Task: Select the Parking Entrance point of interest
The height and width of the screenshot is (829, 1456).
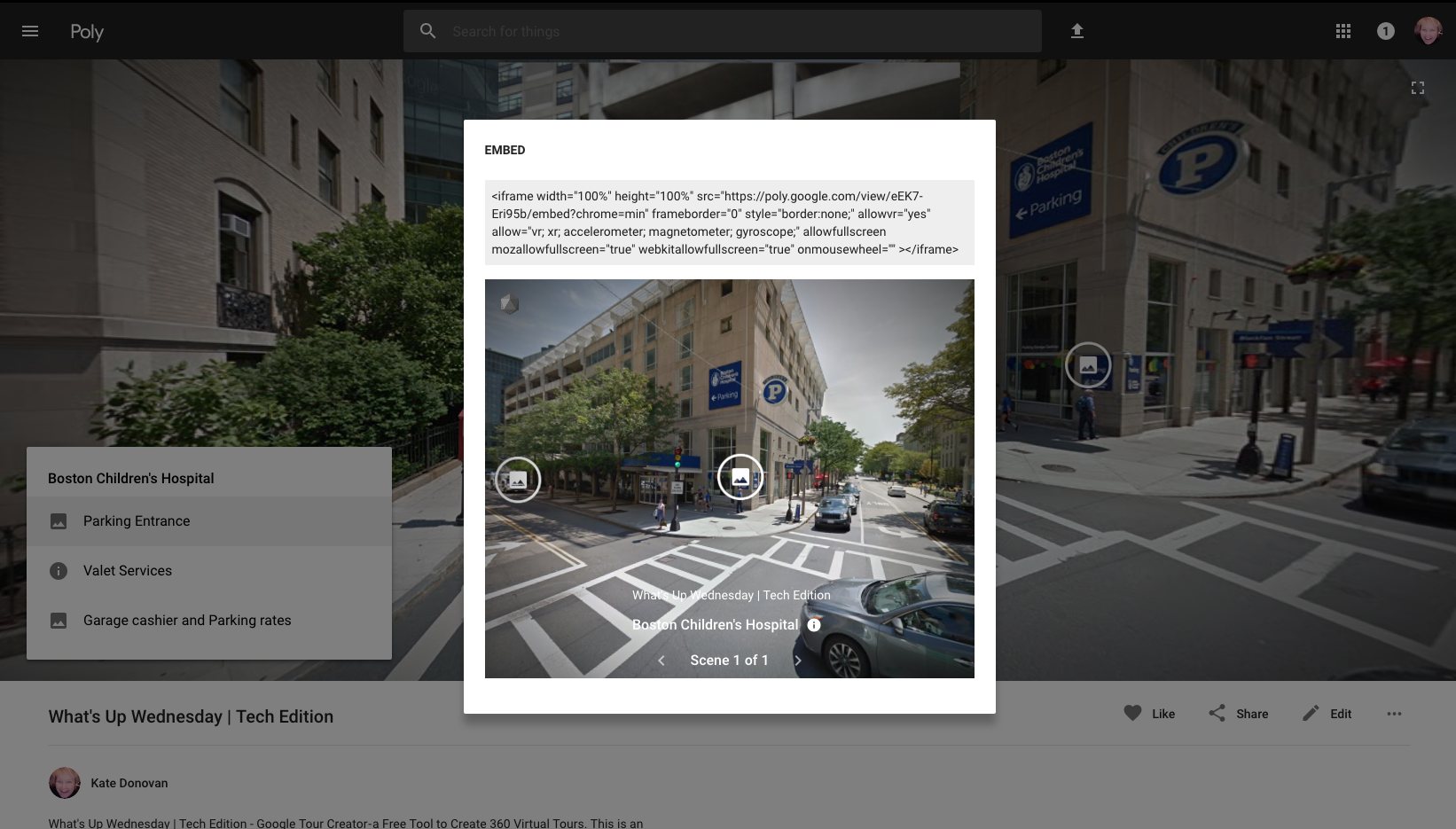Action: [209, 521]
